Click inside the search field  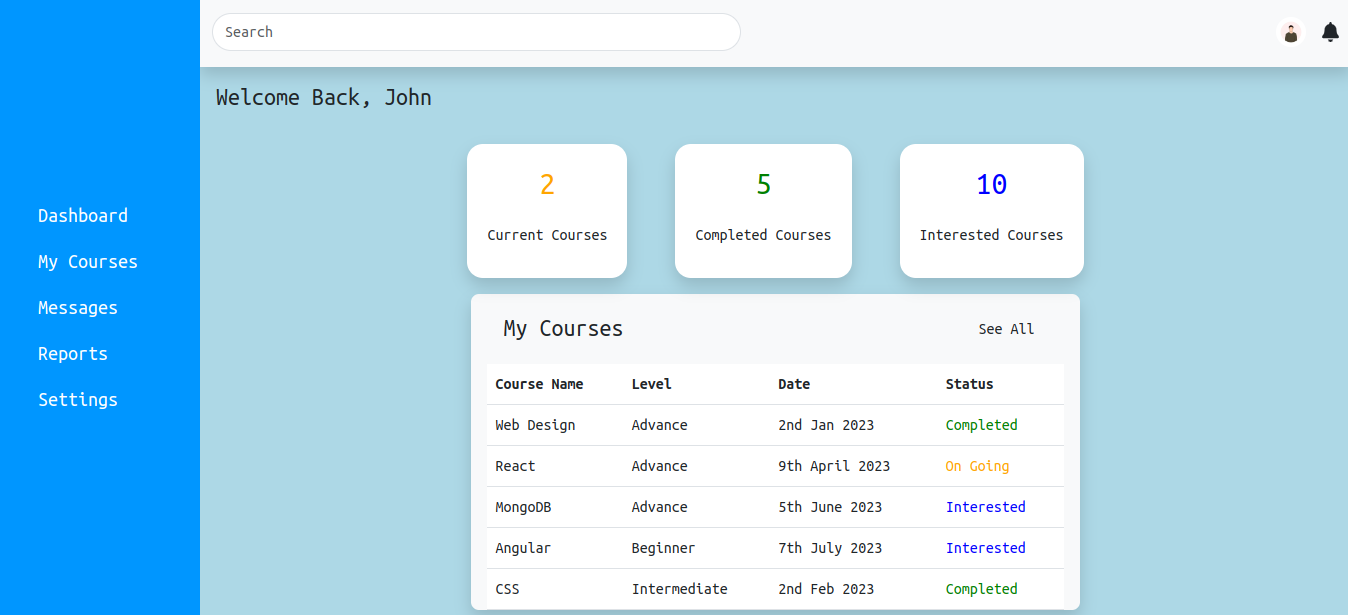click(477, 32)
